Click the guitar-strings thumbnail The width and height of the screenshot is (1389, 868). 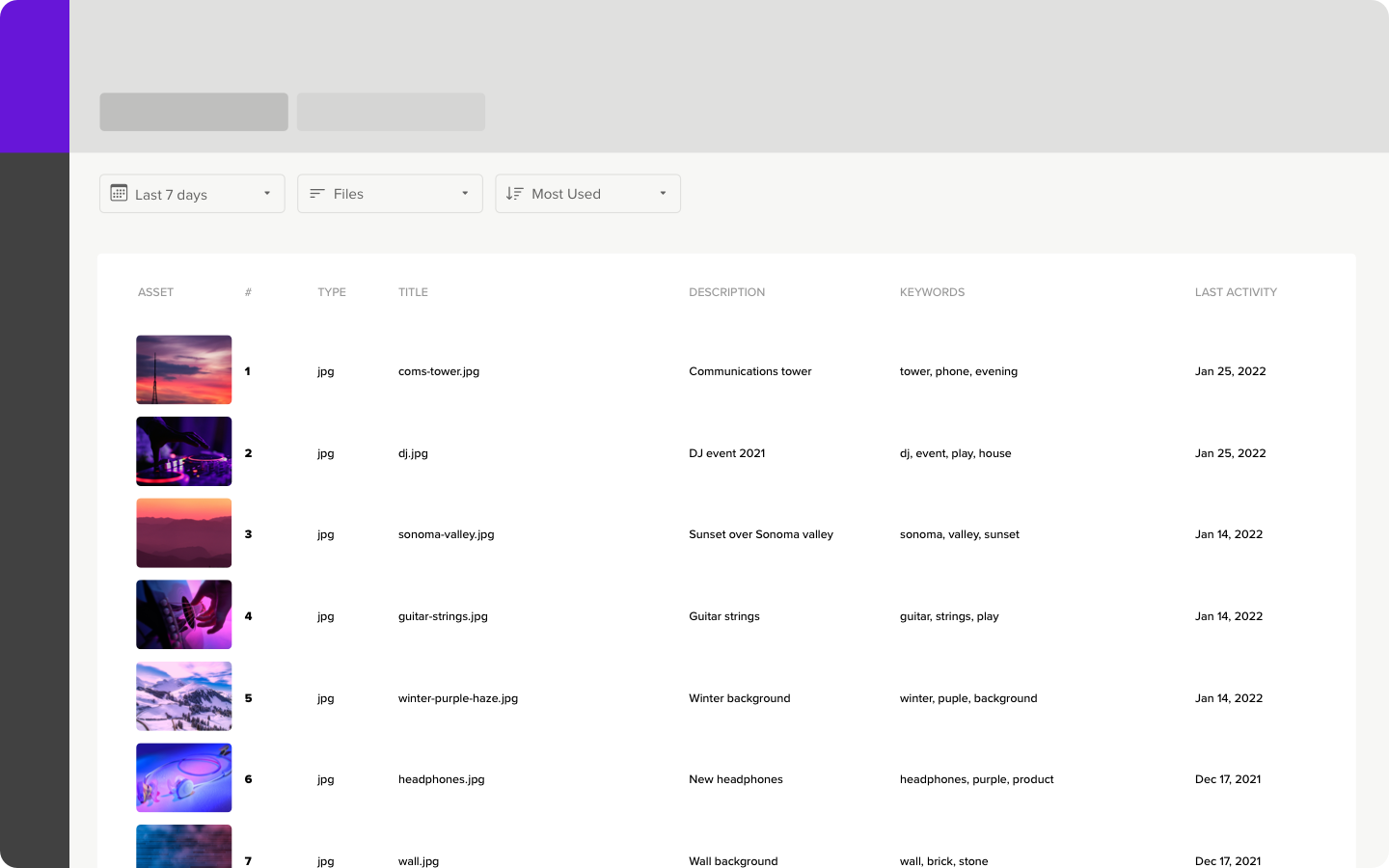pos(183,614)
